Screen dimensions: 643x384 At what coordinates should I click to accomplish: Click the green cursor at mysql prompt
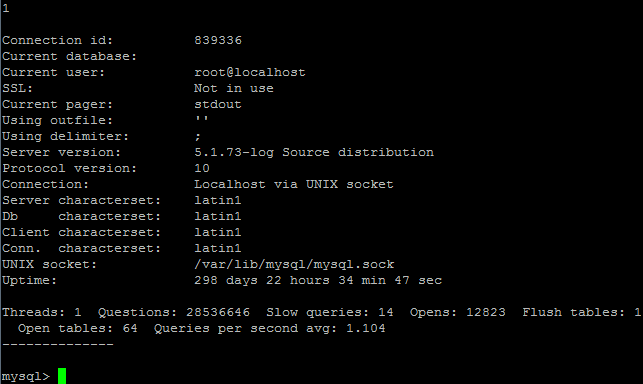pyautogui.click(x=62, y=376)
